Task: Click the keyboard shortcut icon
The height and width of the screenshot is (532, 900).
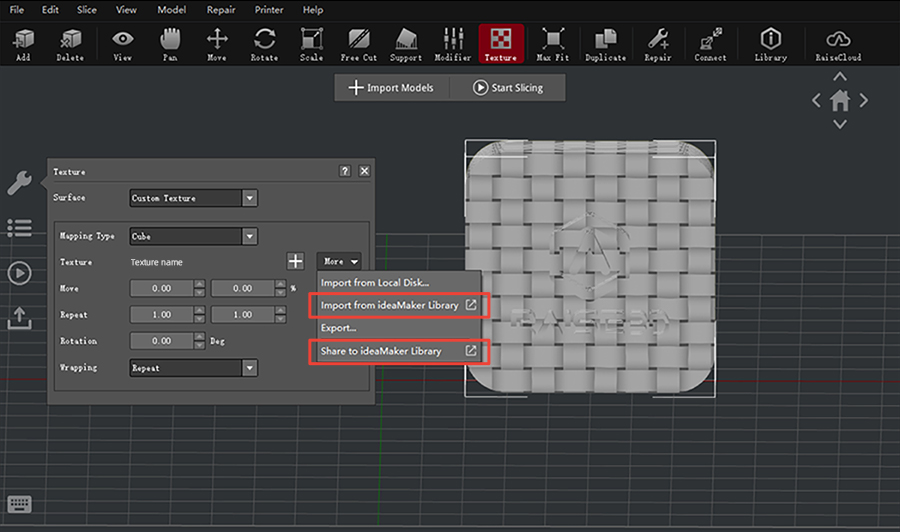Action: pyautogui.click(x=20, y=504)
